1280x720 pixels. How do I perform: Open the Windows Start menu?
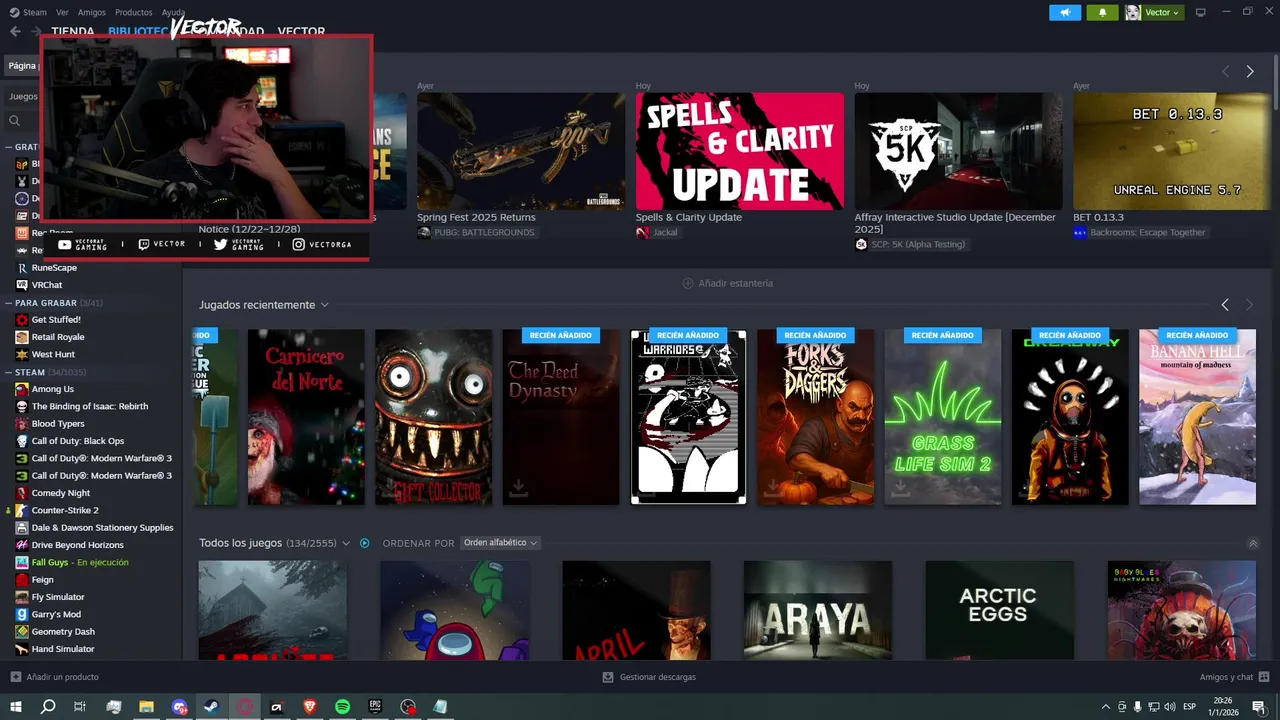tap(15, 706)
